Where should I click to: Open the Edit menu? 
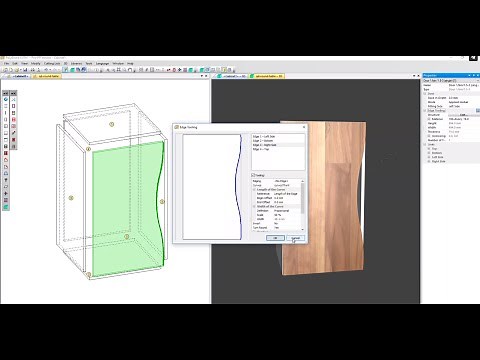pyautogui.click(x=15, y=63)
